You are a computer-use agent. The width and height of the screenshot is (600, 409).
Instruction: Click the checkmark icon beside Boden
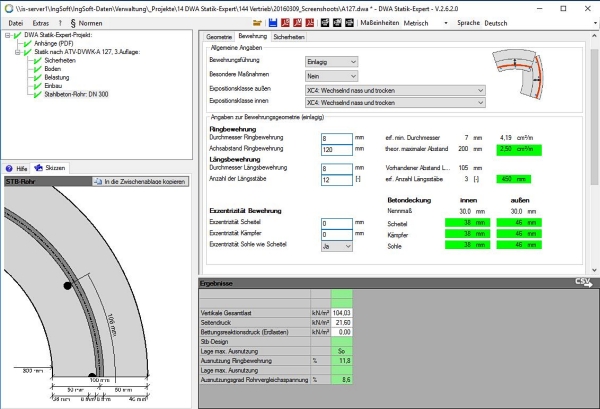click(x=37, y=69)
